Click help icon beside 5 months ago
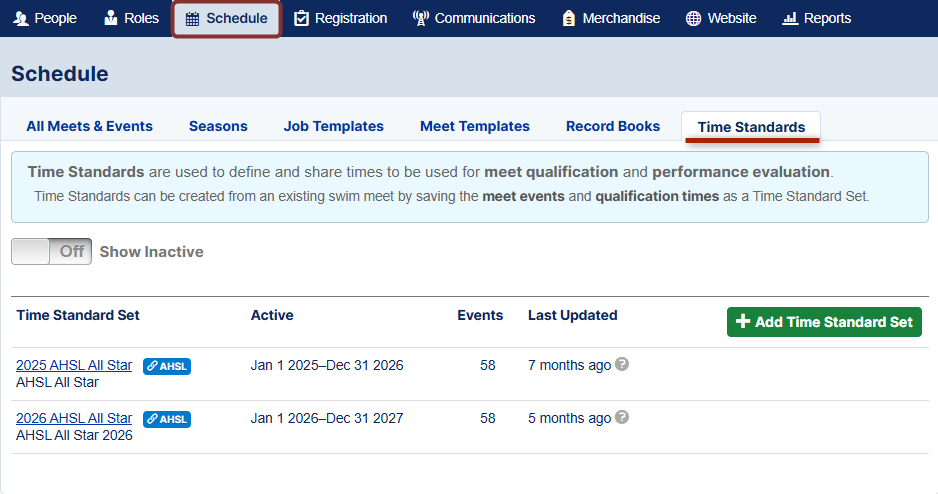 tap(622, 417)
